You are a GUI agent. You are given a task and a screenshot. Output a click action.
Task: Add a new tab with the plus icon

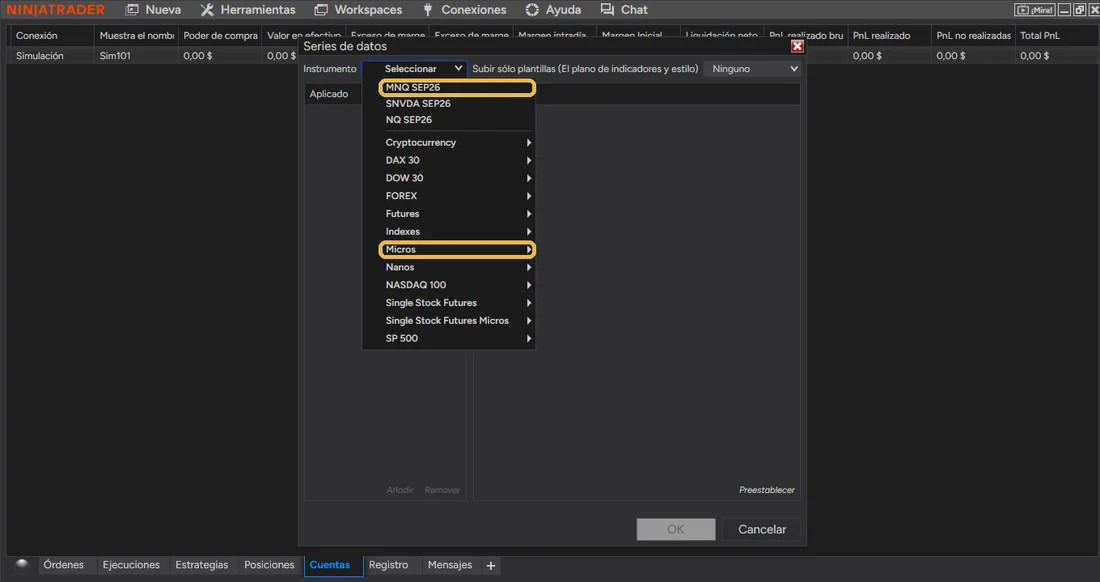point(490,566)
